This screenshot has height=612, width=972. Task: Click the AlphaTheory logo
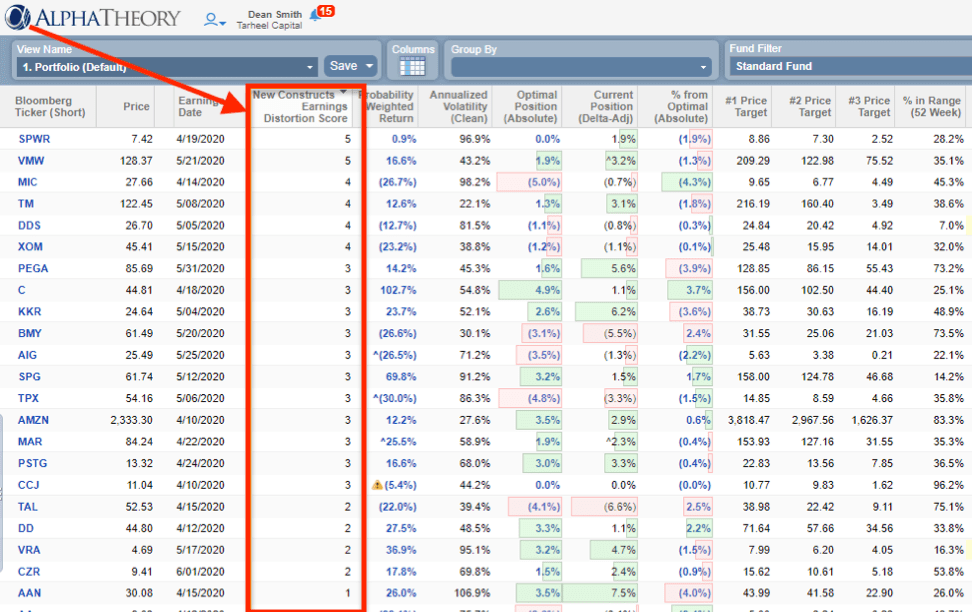pyautogui.click(x=93, y=17)
